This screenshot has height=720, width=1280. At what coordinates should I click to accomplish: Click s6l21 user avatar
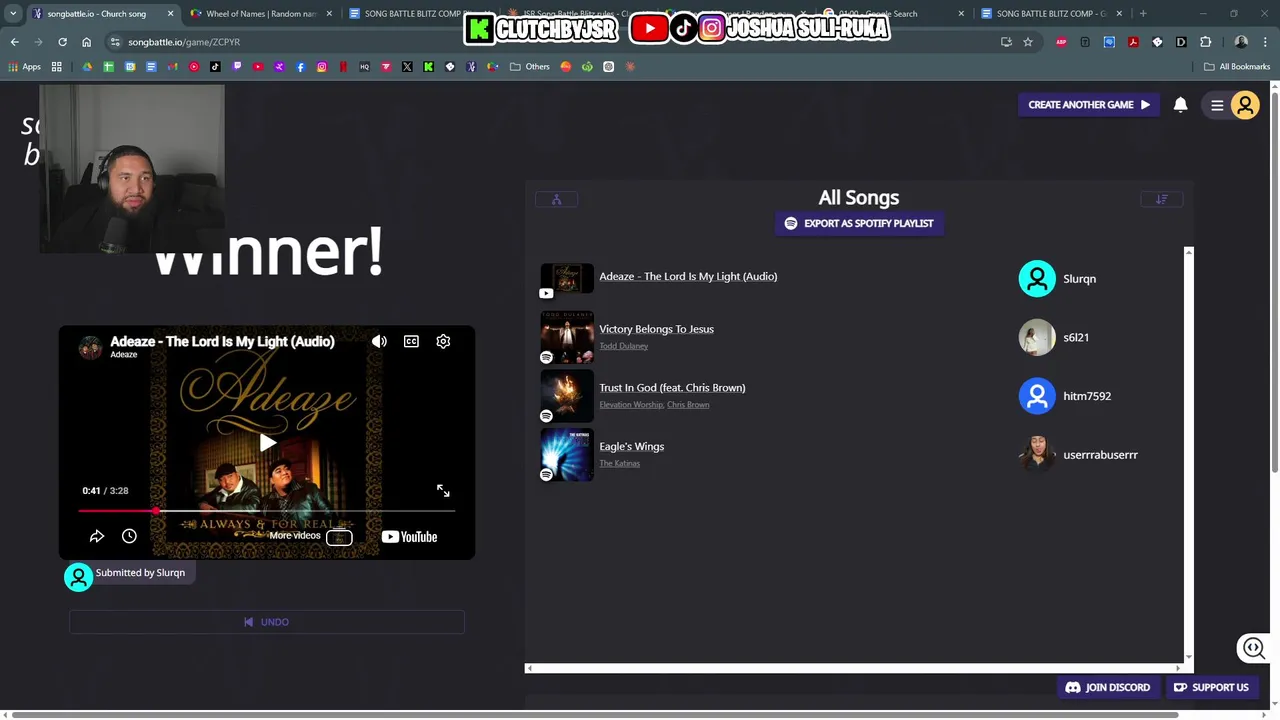[x=1037, y=337]
